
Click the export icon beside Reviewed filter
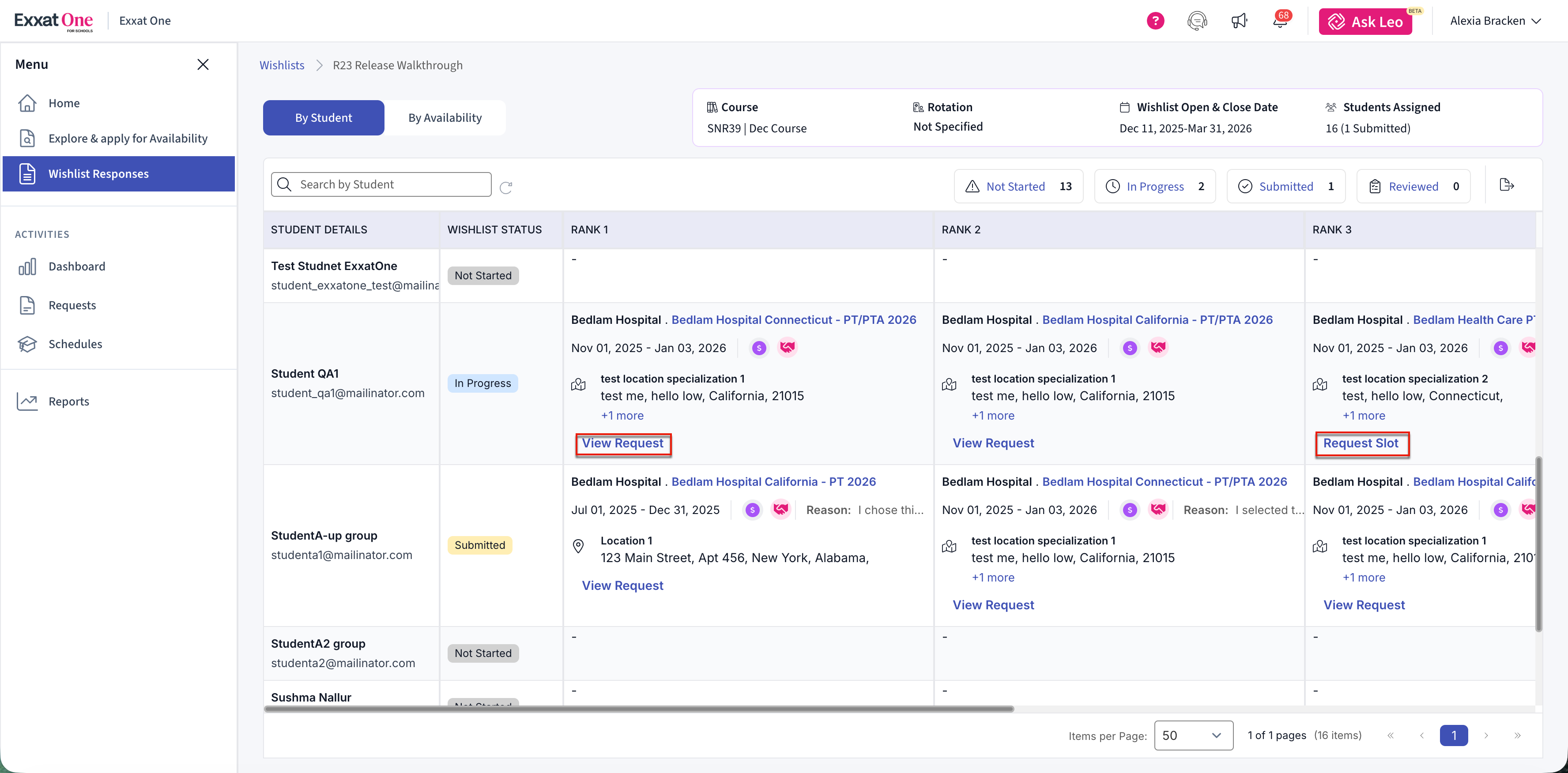pos(1507,185)
